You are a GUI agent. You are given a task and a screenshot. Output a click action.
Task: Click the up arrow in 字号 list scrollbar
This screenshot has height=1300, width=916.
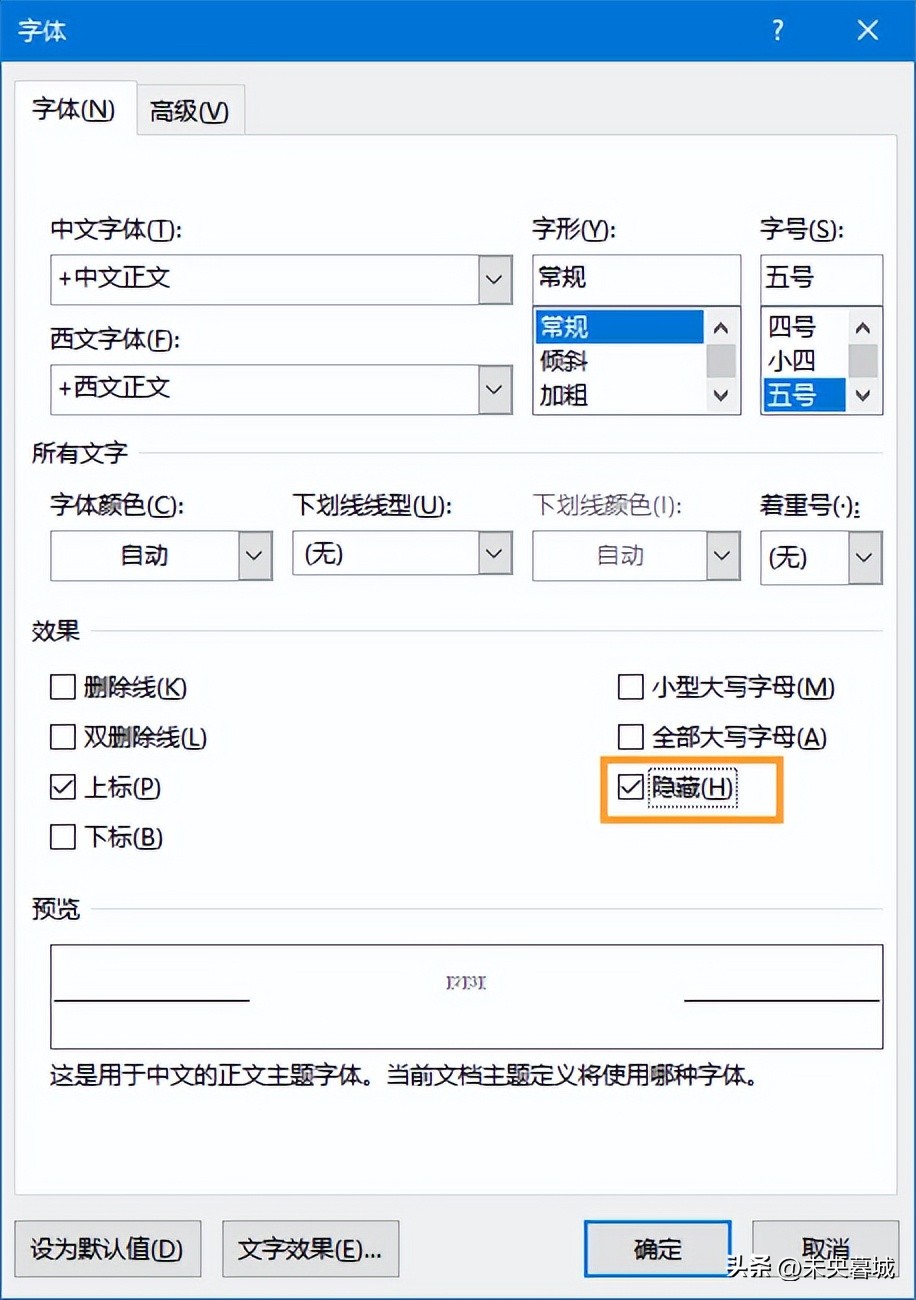[x=863, y=328]
